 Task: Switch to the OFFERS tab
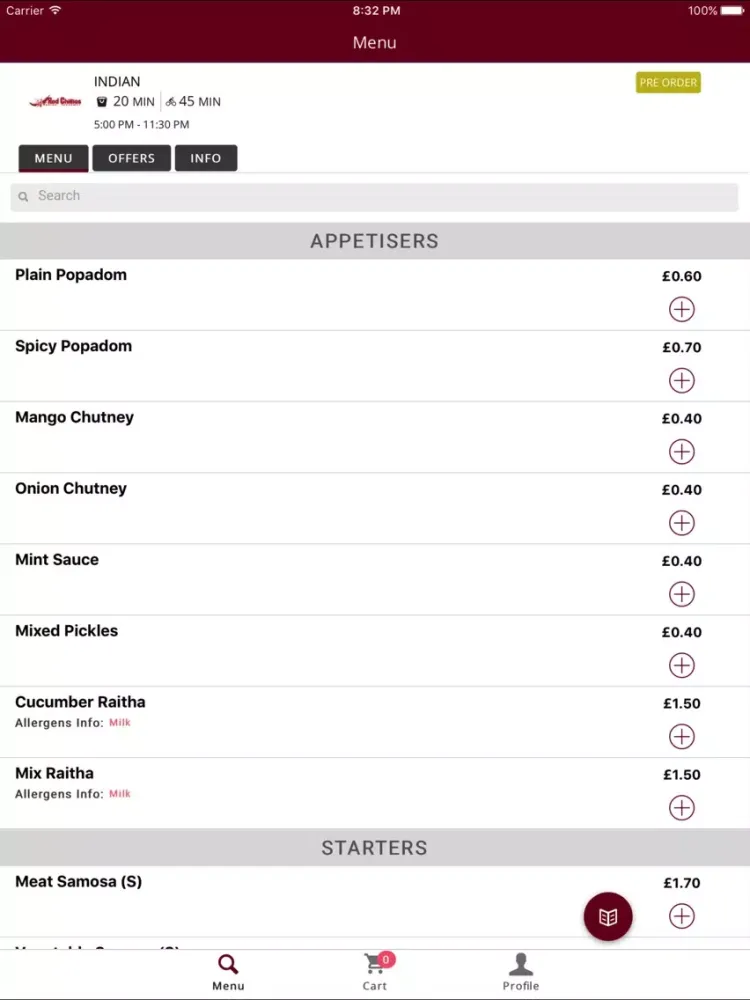coord(131,158)
